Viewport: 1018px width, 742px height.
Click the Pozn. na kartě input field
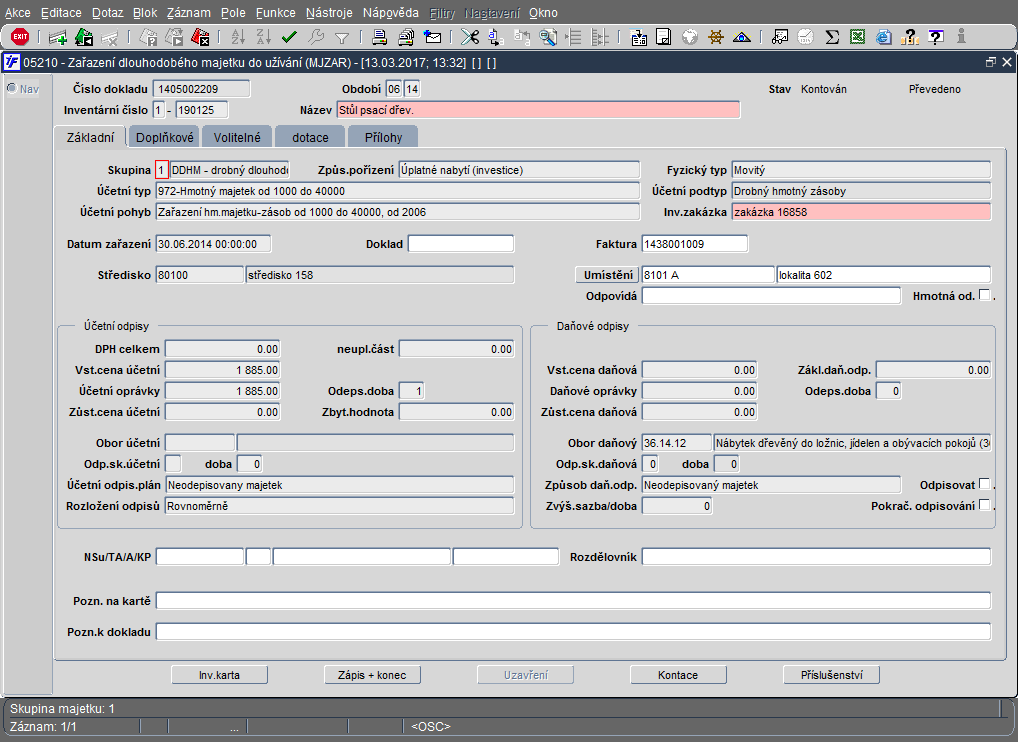tap(573, 601)
